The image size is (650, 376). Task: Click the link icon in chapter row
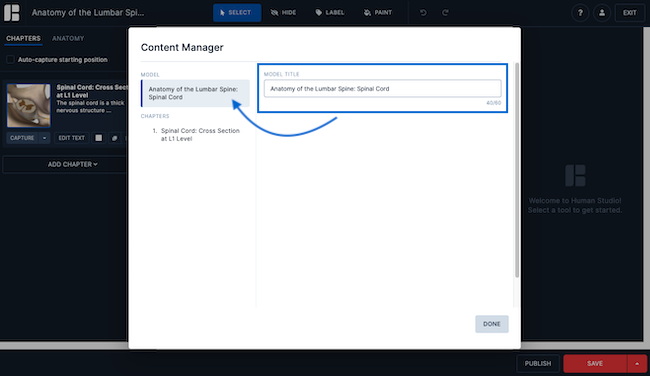coord(114,138)
